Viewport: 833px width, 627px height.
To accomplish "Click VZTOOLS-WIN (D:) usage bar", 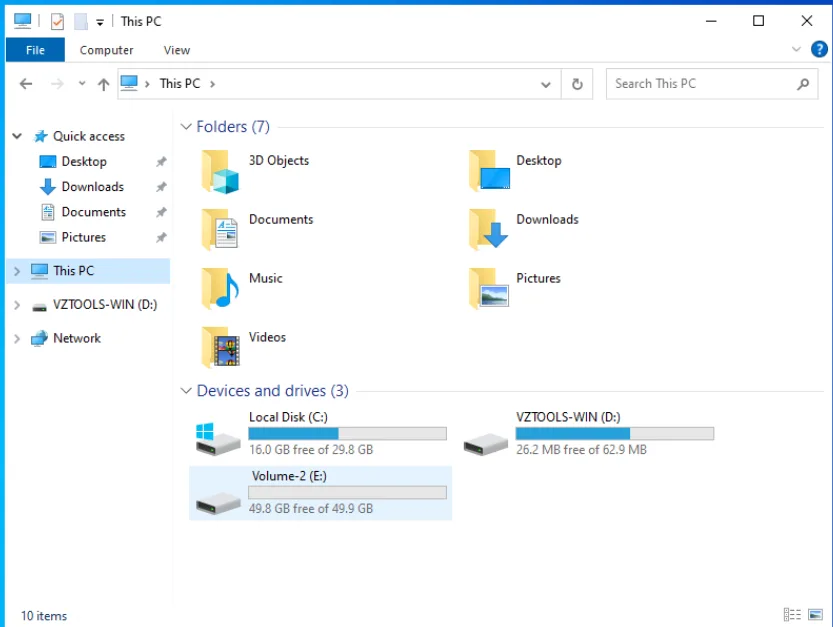I will (x=615, y=434).
